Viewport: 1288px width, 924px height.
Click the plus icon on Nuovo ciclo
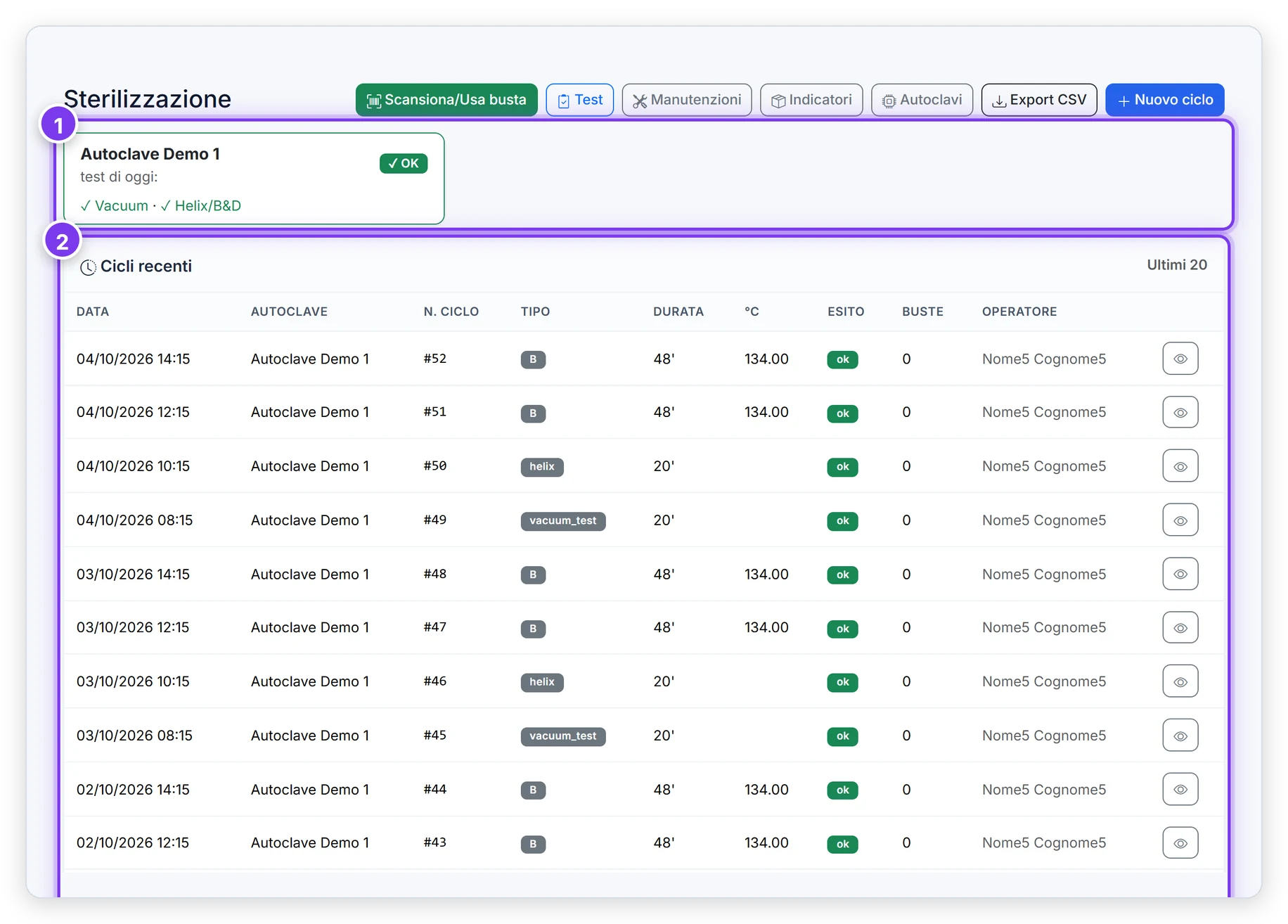[x=1123, y=101]
